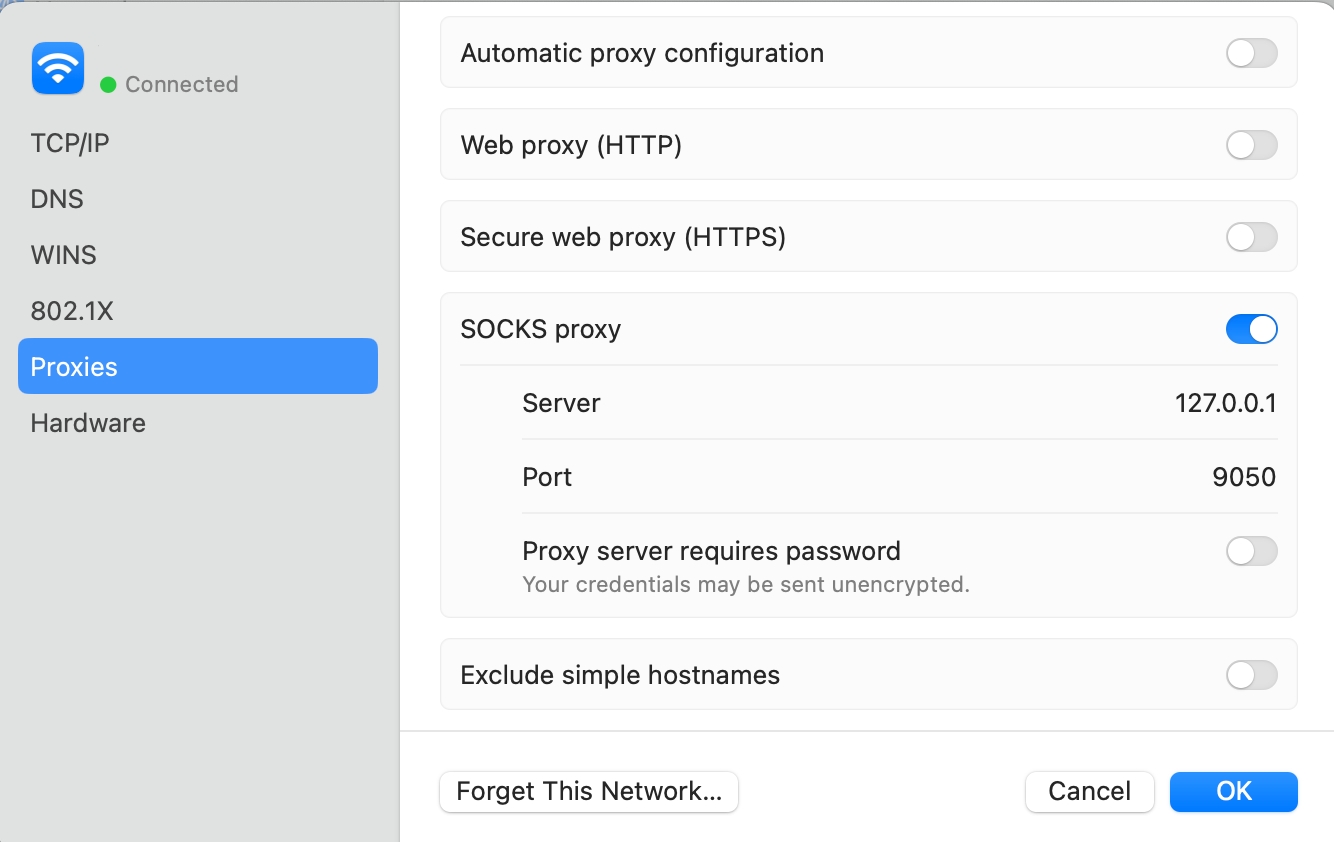Select WINS in the sidebar
The width and height of the screenshot is (1334, 842).
tap(64, 255)
